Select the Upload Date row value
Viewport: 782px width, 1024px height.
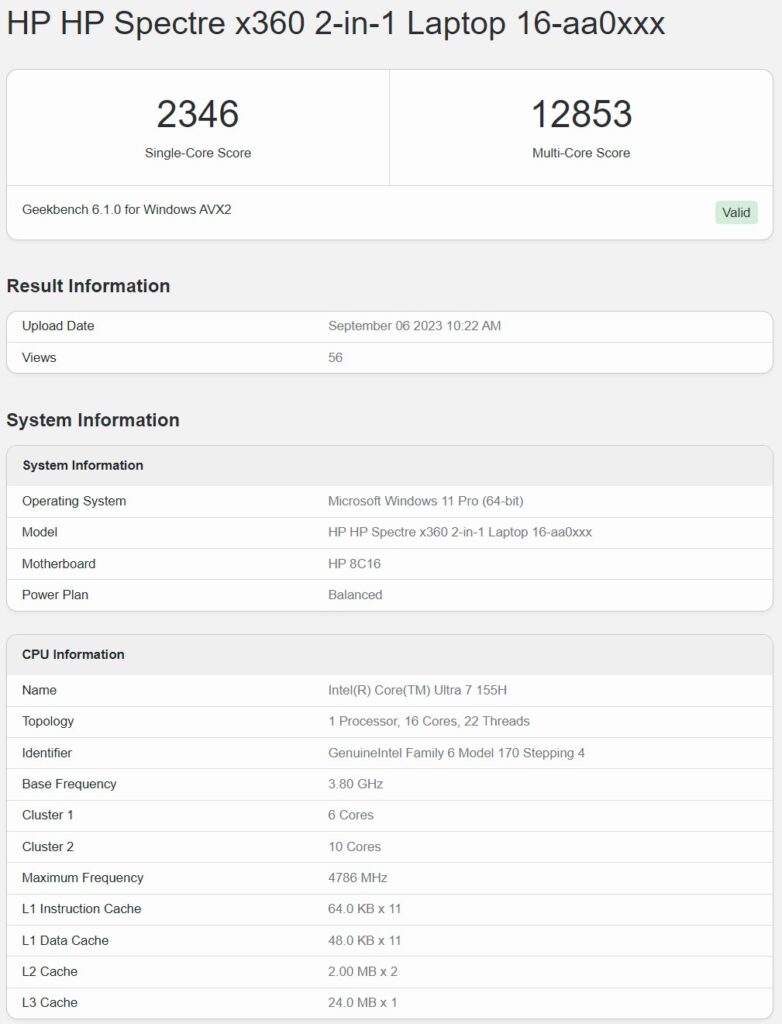tap(414, 326)
